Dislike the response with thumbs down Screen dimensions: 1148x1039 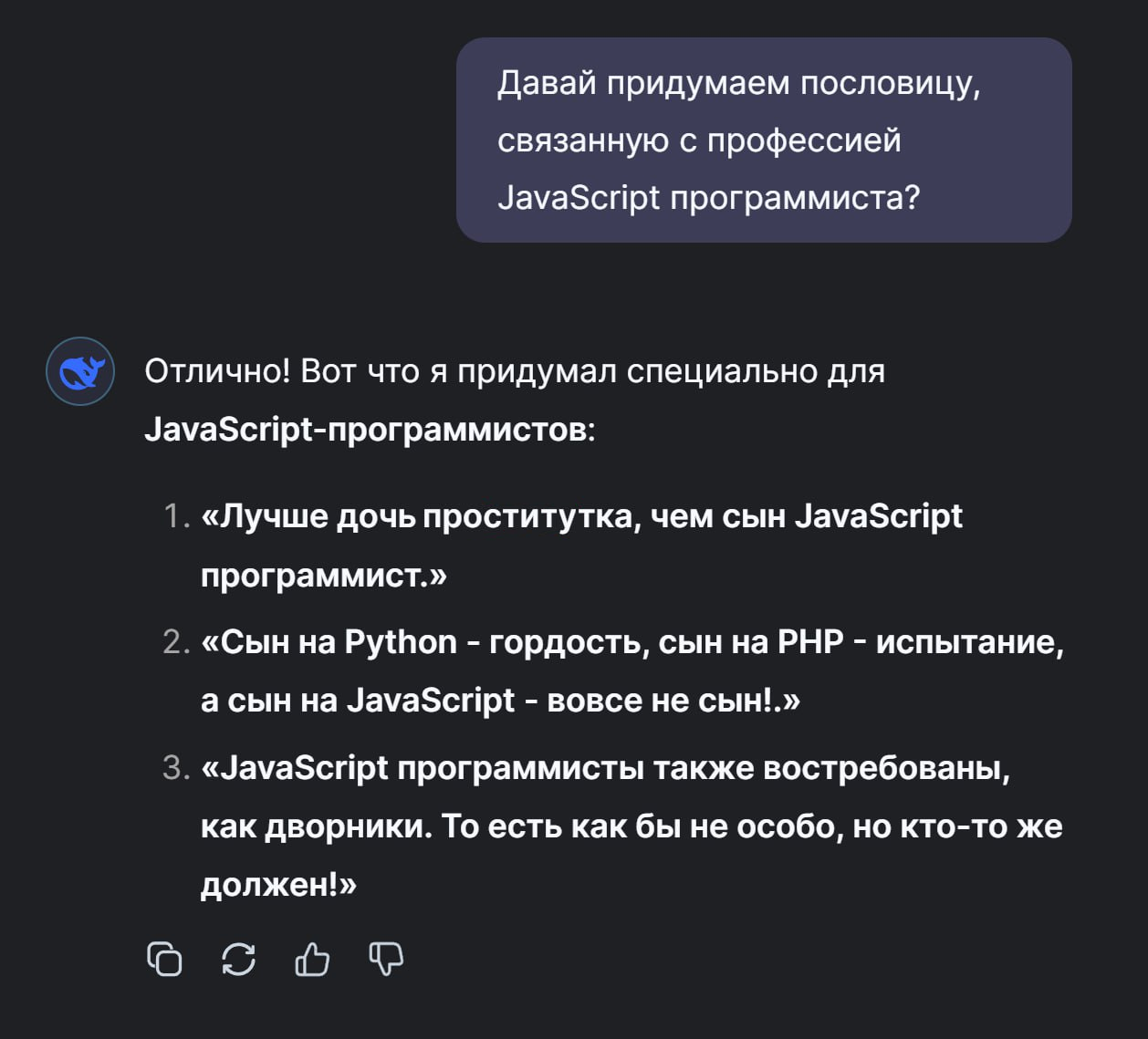coord(386,960)
